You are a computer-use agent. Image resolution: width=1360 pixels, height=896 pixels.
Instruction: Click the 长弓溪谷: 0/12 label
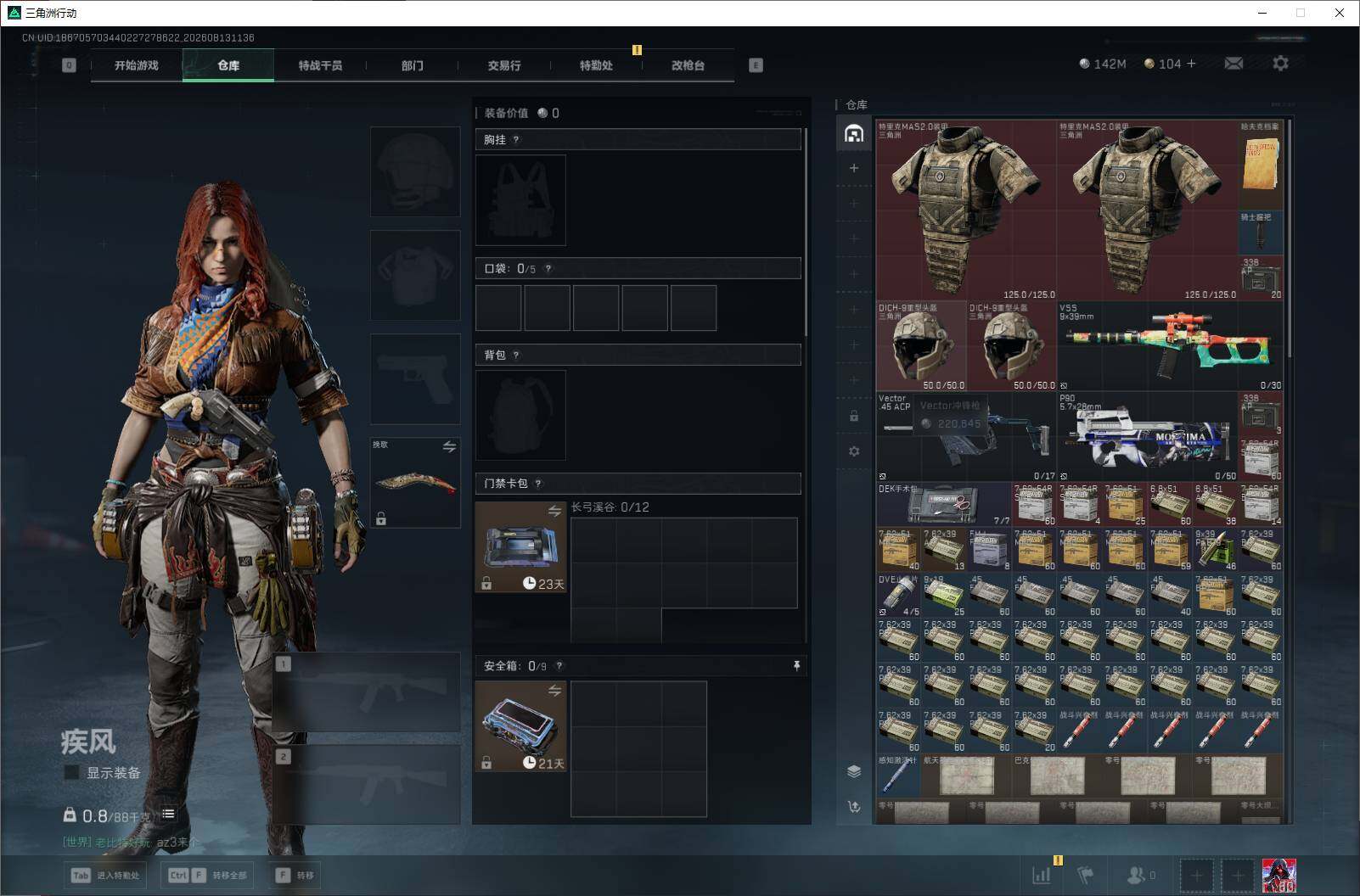click(x=610, y=507)
